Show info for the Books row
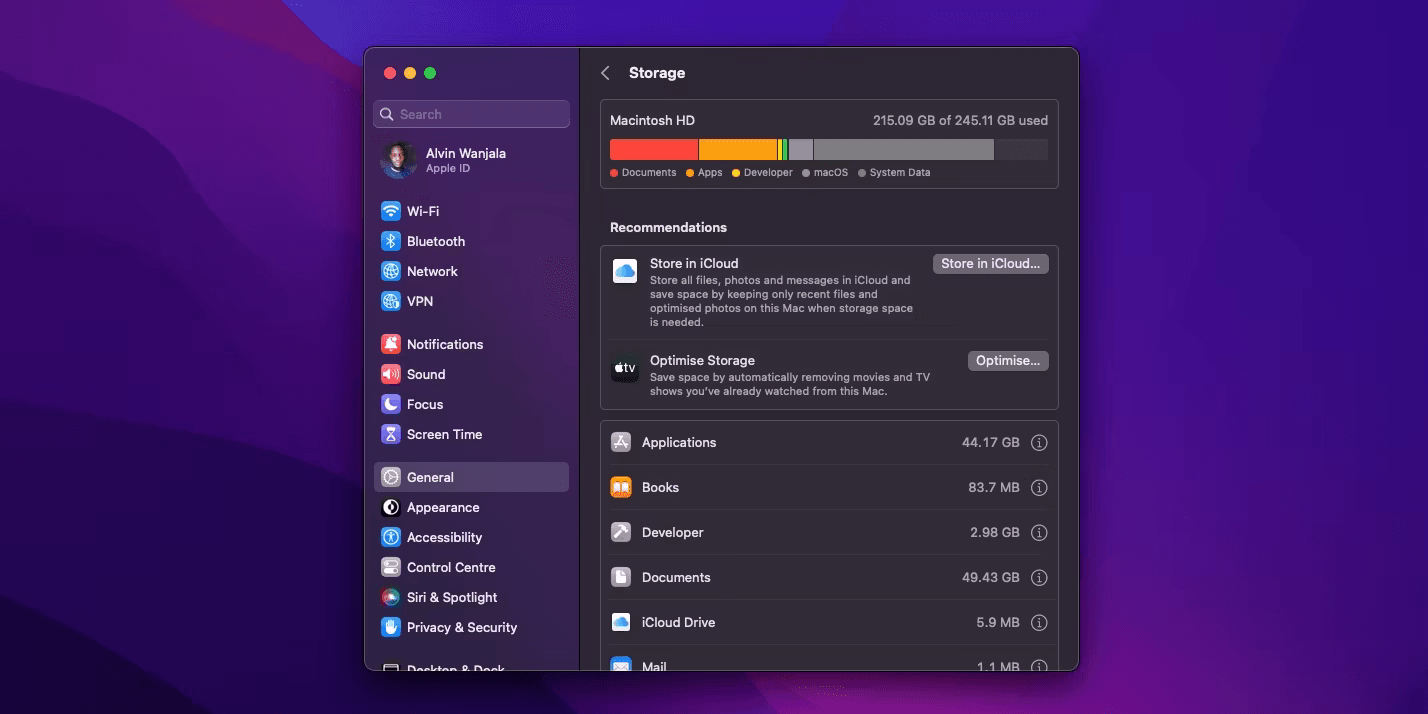The height and width of the screenshot is (714, 1428). point(1039,487)
